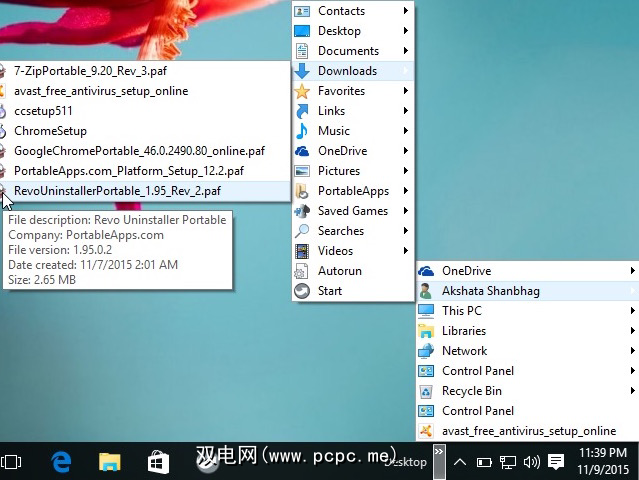Click the Music note icon
Screen dimensions: 639x480
pos(302,131)
